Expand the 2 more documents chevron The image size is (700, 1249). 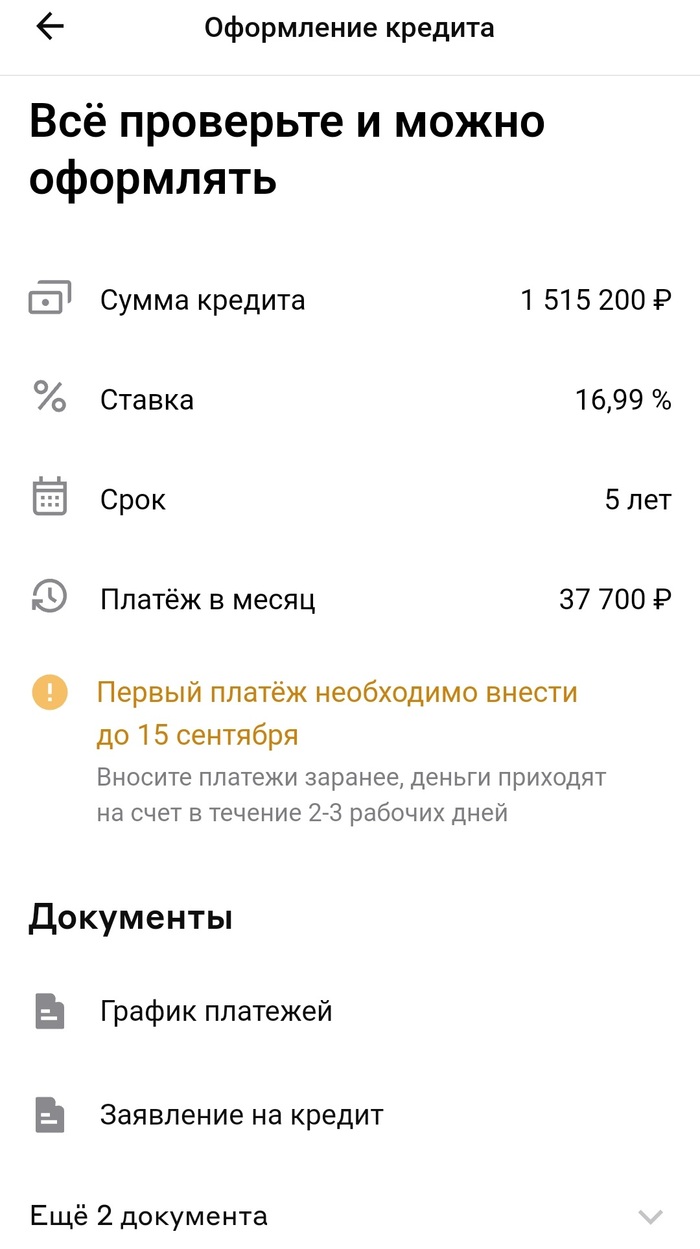coord(650,1217)
